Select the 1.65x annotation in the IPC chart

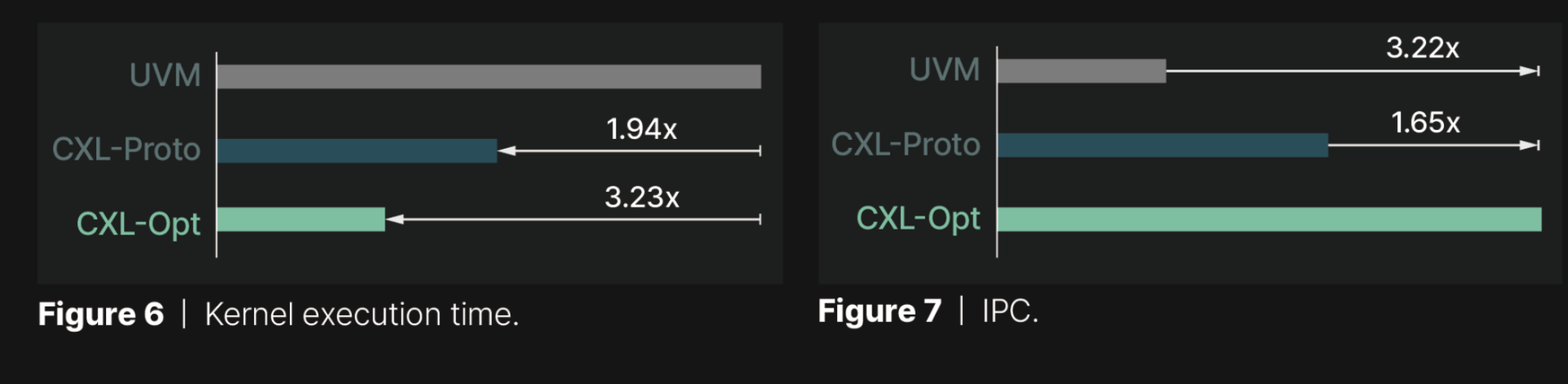coord(1425,123)
